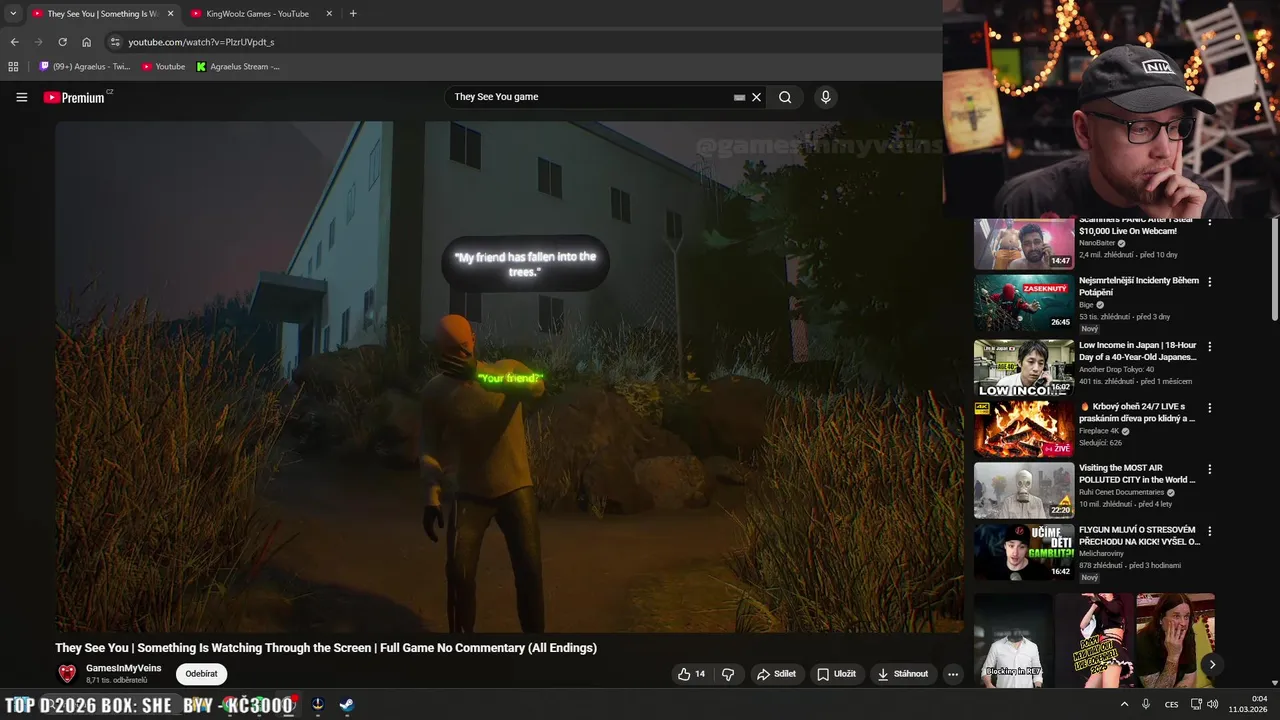1280x720 pixels.
Task: Open the YouTube hamburger guide menu
Action: point(21,97)
